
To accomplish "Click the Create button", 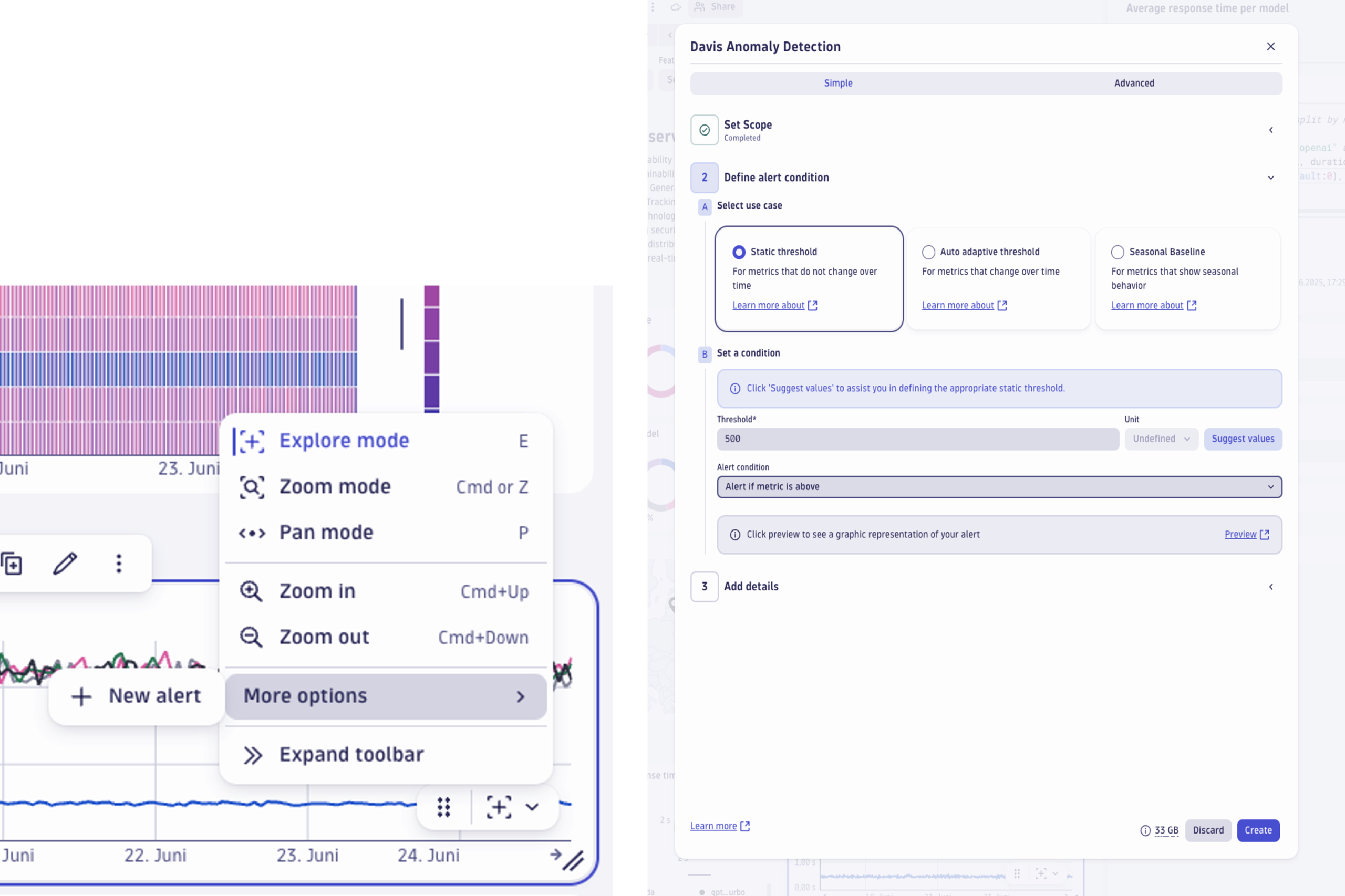I will tap(1258, 830).
